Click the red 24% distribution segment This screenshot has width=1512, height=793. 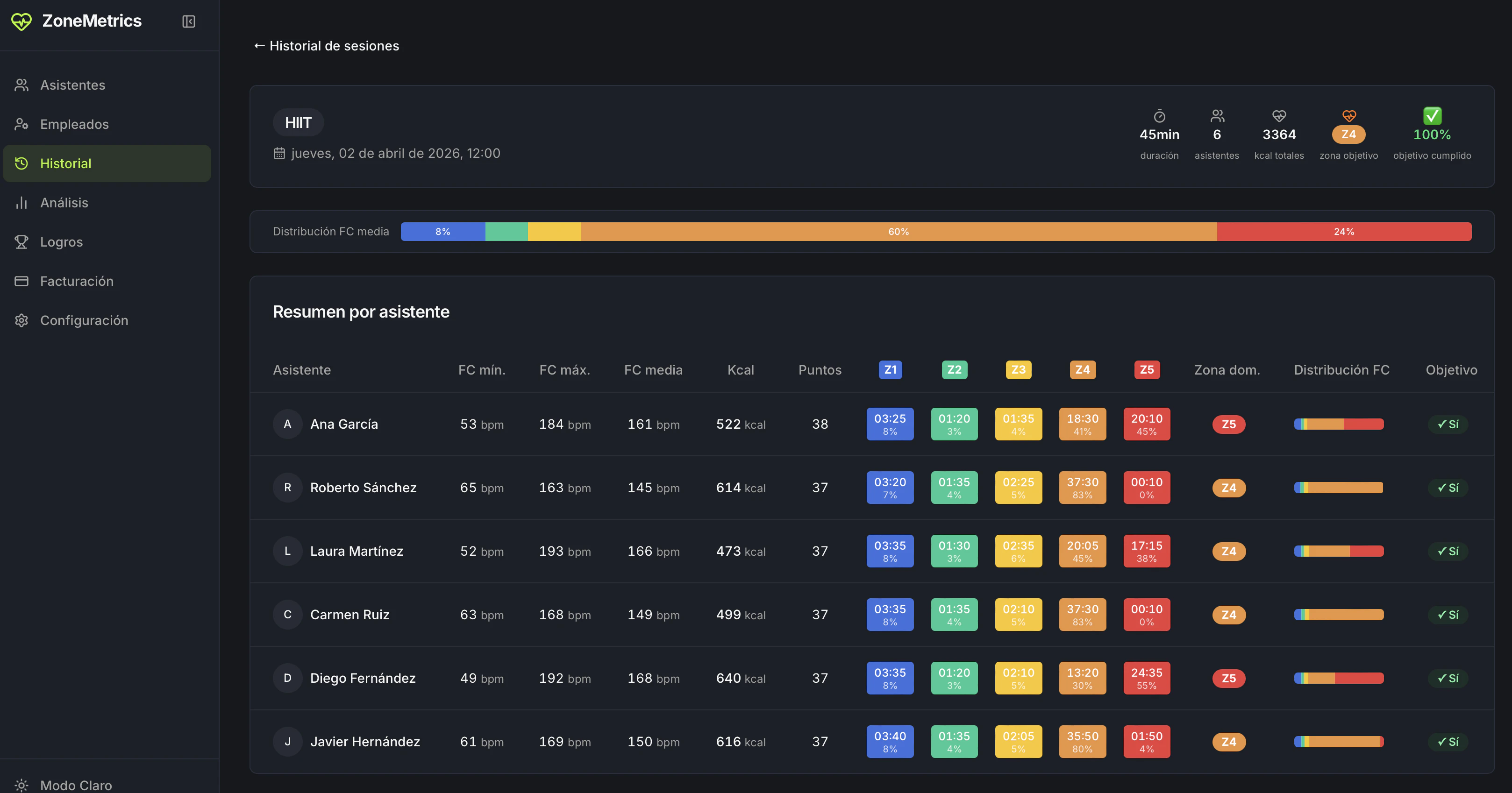(1343, 232)
